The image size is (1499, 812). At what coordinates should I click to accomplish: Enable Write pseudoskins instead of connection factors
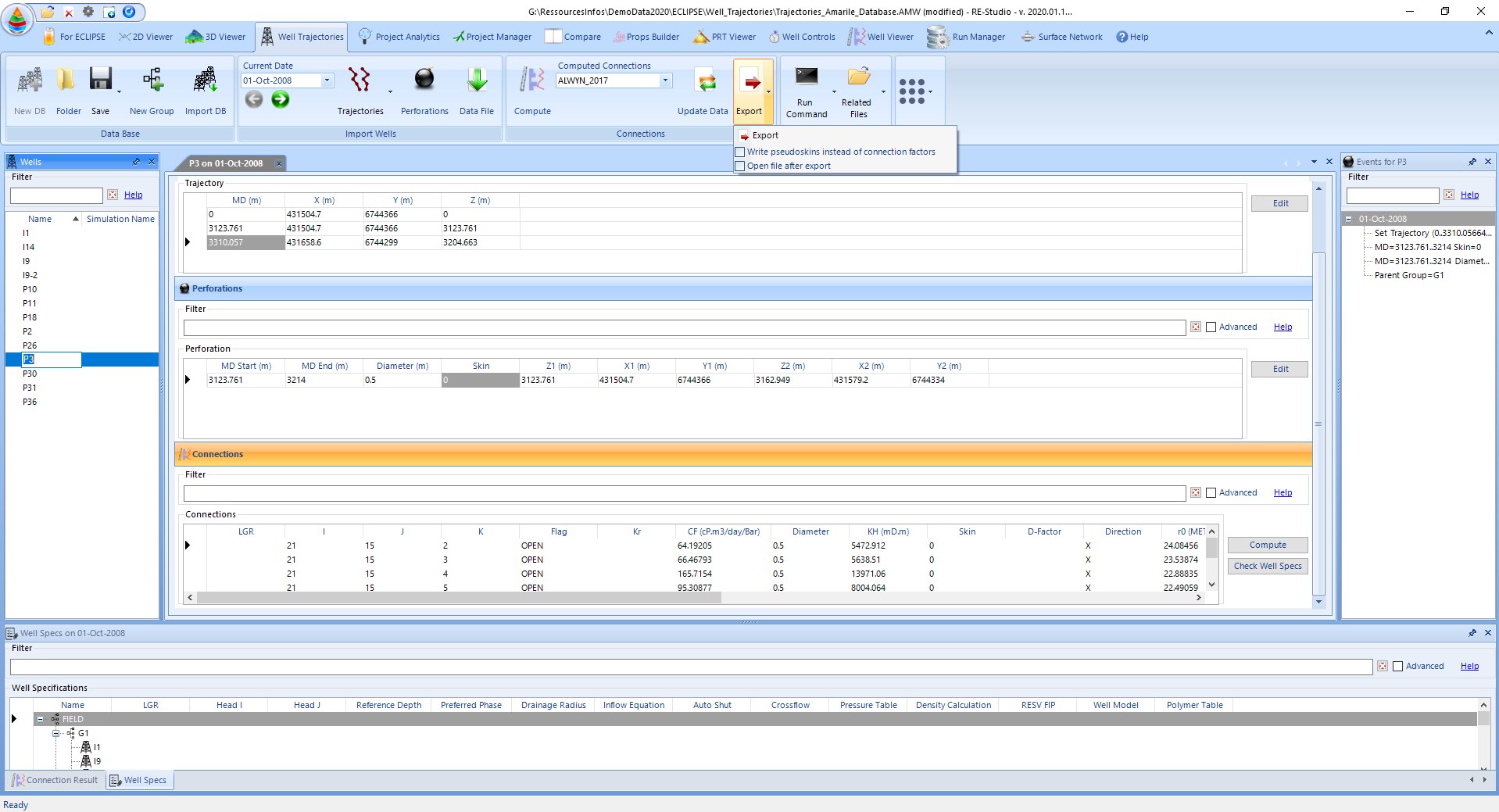click(x=740, y=152)
